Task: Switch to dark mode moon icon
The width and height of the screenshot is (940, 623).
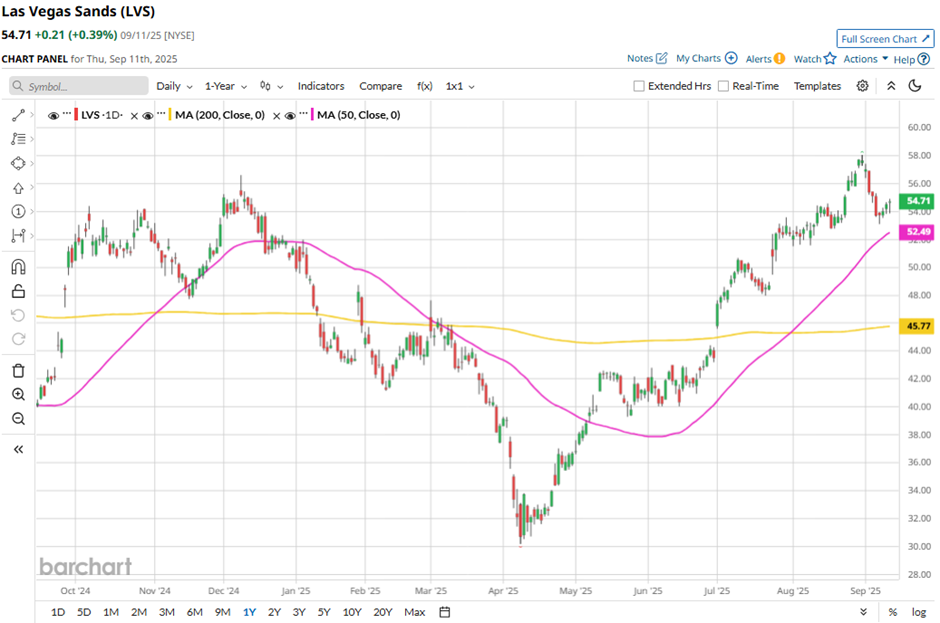Action: (915, 86)
